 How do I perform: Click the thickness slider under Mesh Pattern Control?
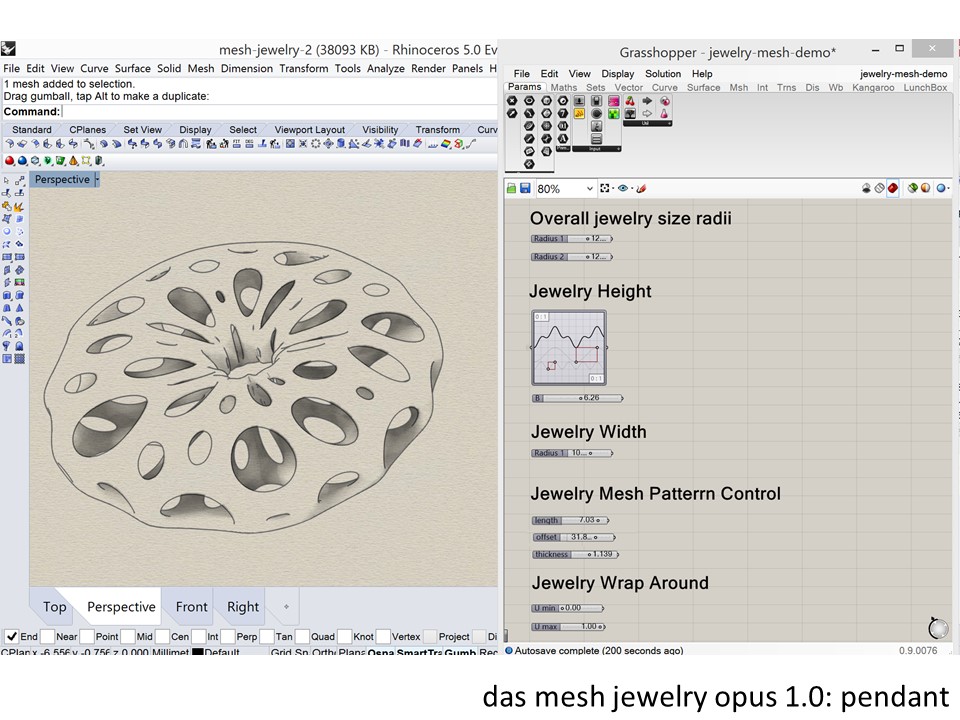click(576, 554)
